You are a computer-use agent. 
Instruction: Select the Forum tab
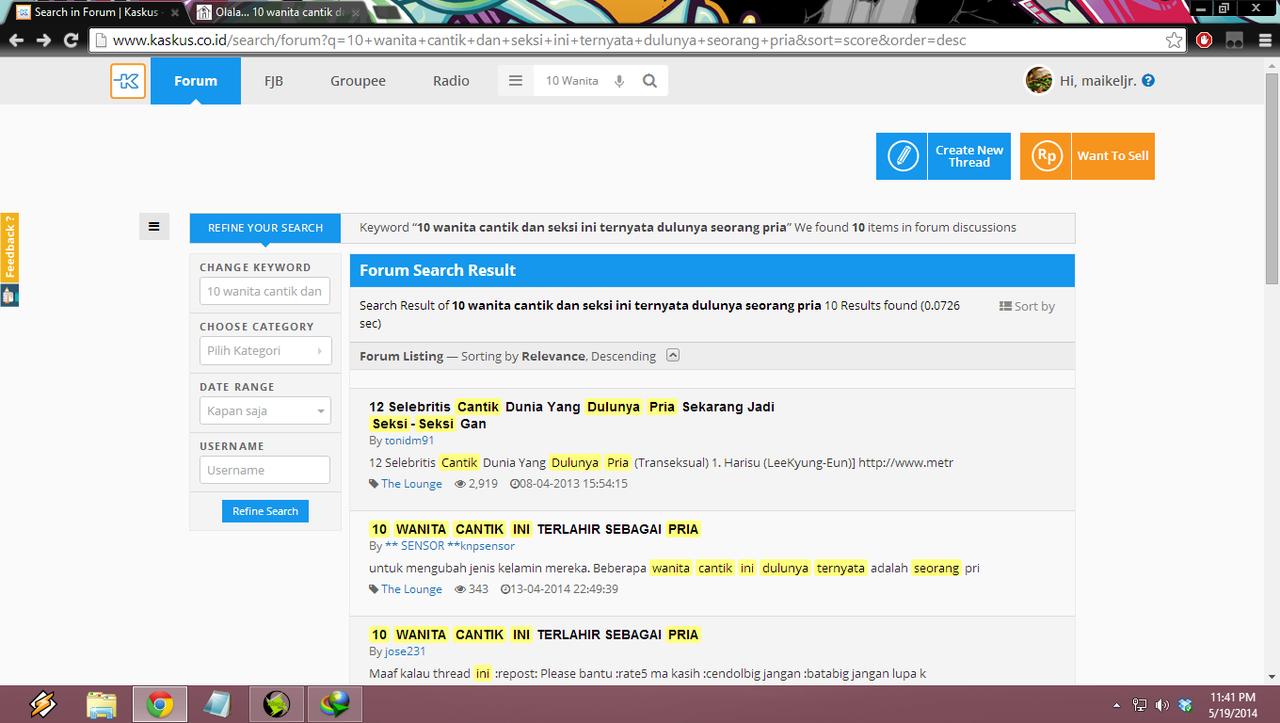pos(196,81)
